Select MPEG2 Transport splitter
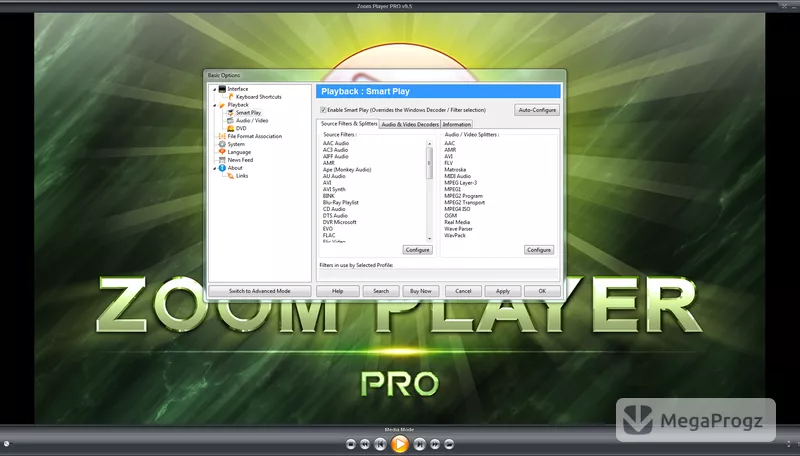The image size is (800, 456). (464, 202)
